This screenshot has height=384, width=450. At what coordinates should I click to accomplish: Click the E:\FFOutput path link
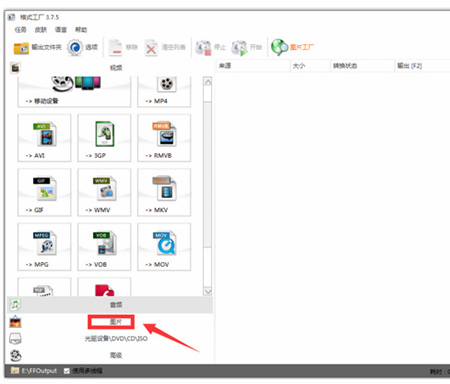click(39, 371)
